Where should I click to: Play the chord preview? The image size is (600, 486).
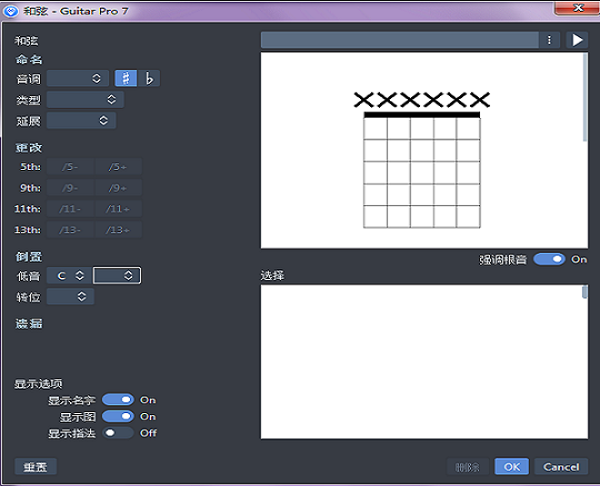577,40
